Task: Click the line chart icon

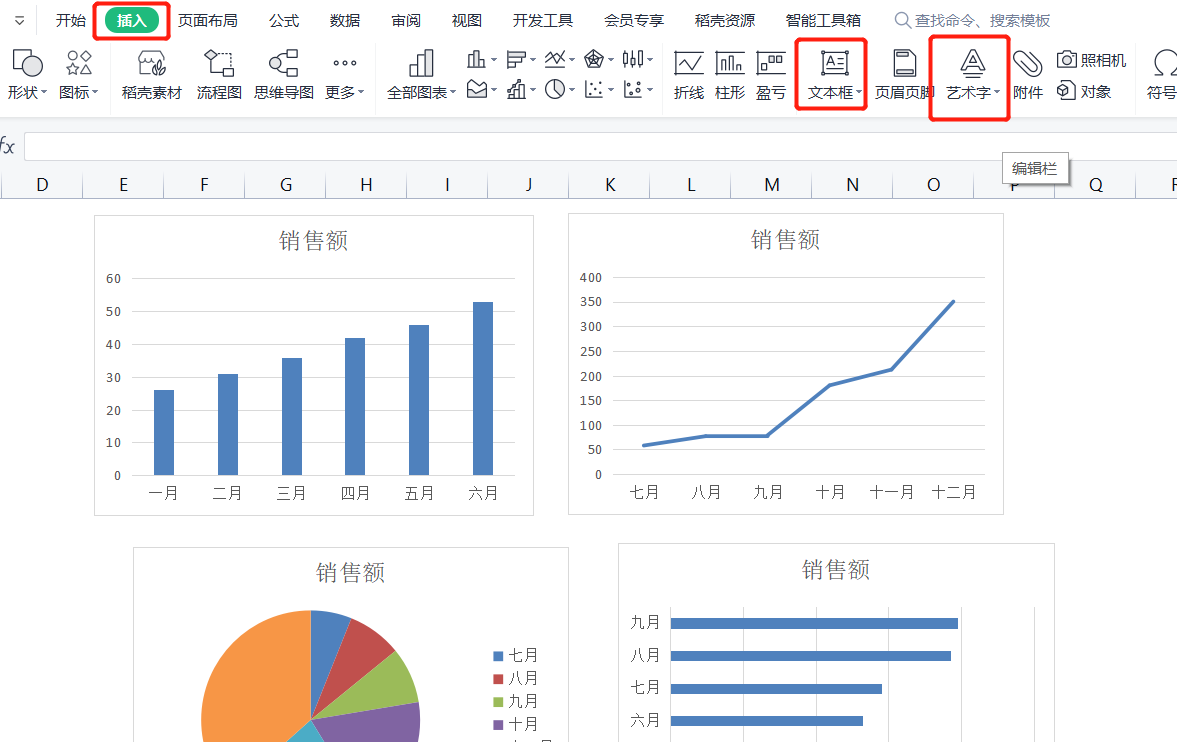Action: point(555,59)
